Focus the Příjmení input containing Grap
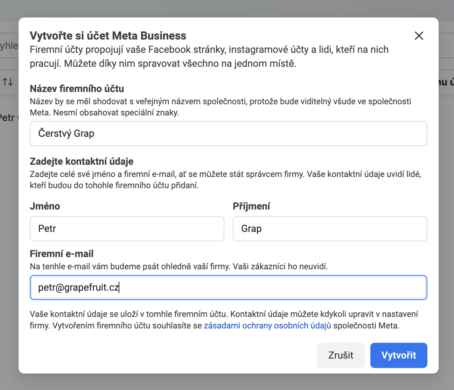Image resolution: width=454 pixels, height=390 pixels. (x=330, y=229)
